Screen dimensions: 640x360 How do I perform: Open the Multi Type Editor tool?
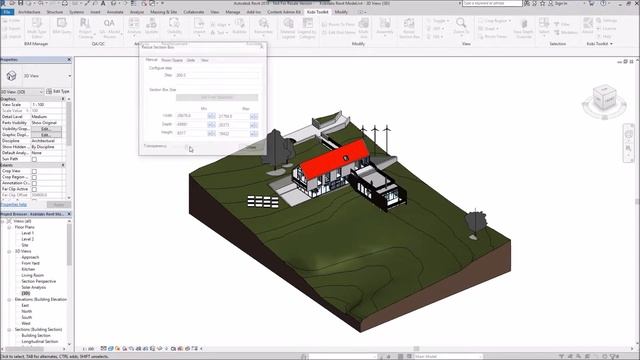[37, 27]
